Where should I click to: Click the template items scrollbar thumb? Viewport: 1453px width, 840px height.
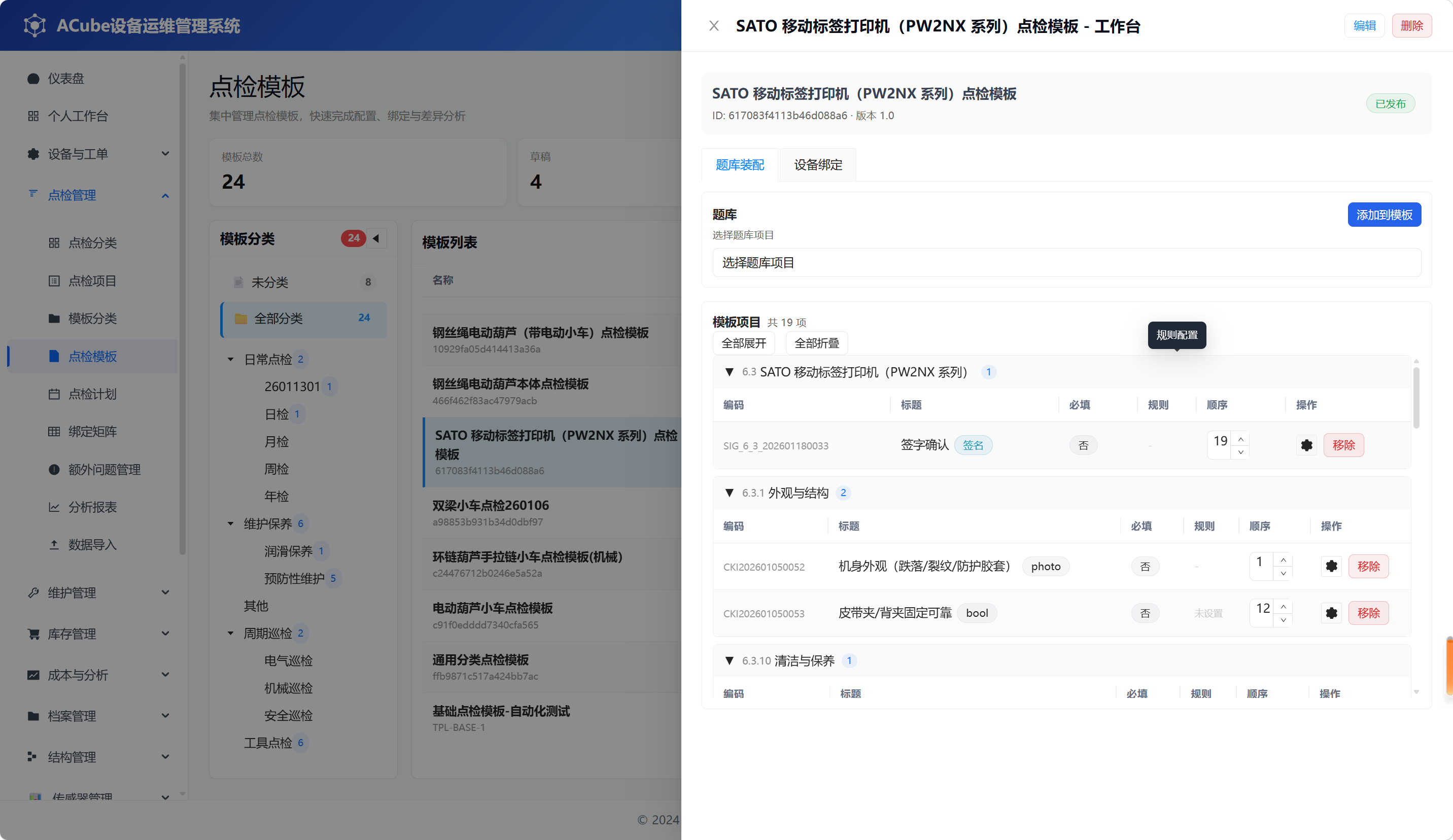(1416, 398)
